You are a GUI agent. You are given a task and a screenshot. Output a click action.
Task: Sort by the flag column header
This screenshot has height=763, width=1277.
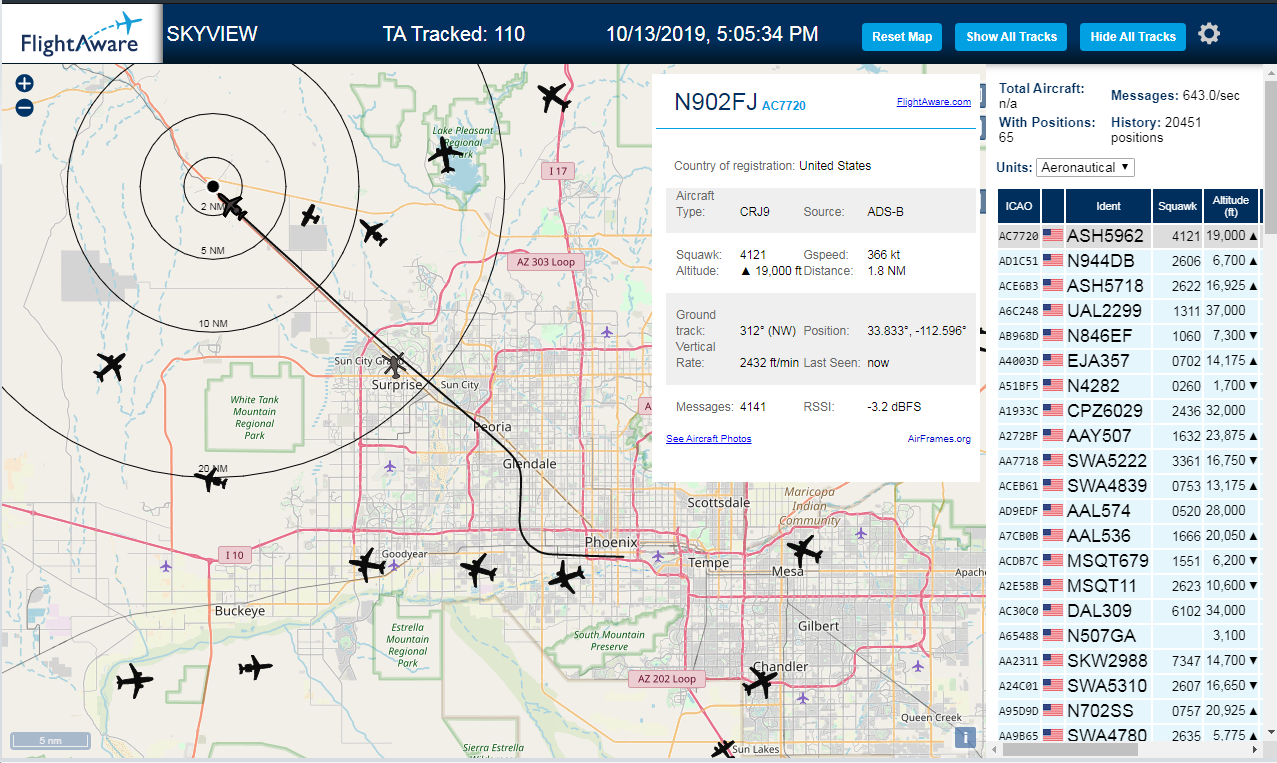[x=1053, y=206]
